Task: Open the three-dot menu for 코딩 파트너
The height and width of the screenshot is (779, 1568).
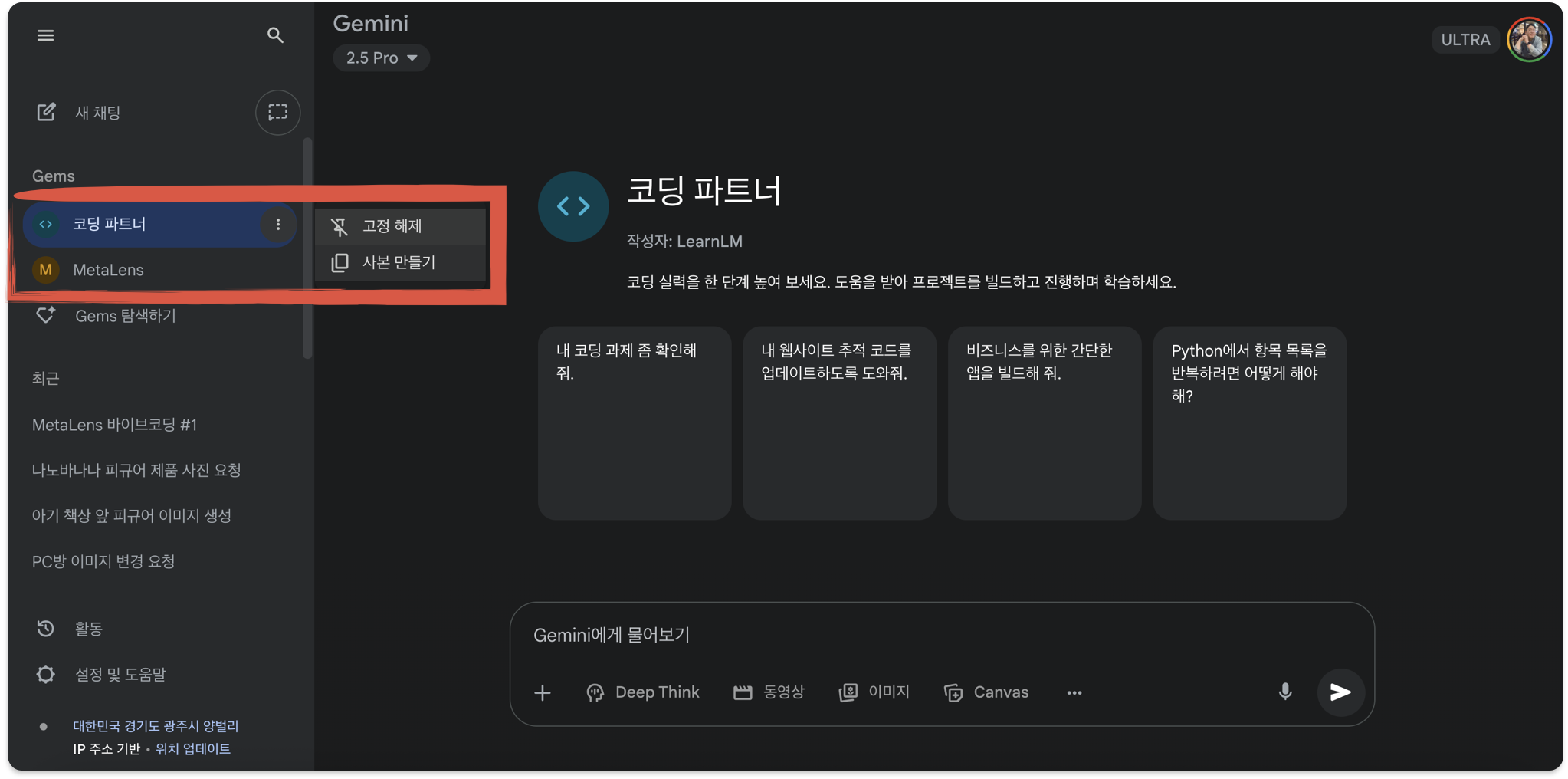Action: 277,224
